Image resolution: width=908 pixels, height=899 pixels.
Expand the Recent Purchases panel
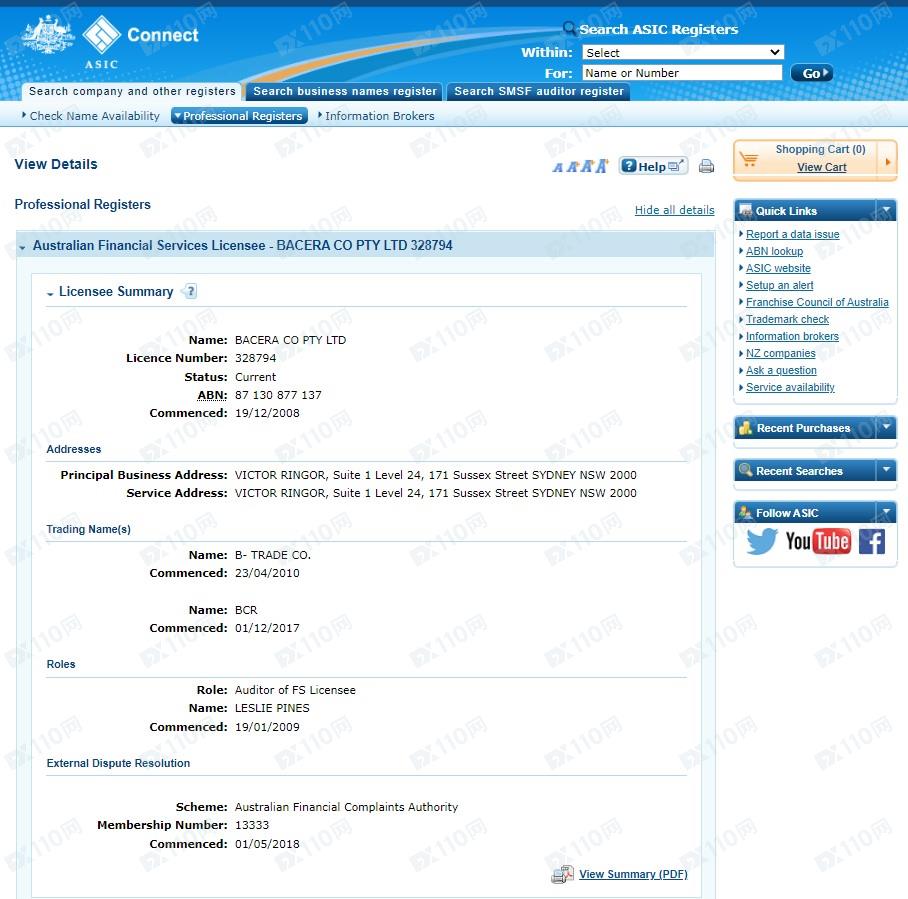pos(885,428)
